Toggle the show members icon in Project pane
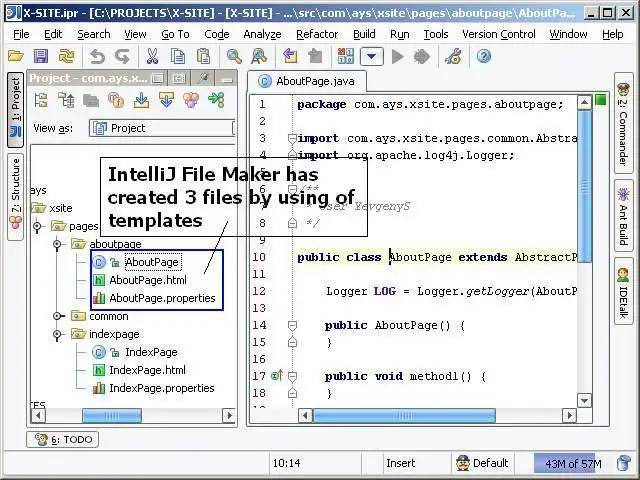The width and height of the screenshot is (640, 480). point(116,100)
